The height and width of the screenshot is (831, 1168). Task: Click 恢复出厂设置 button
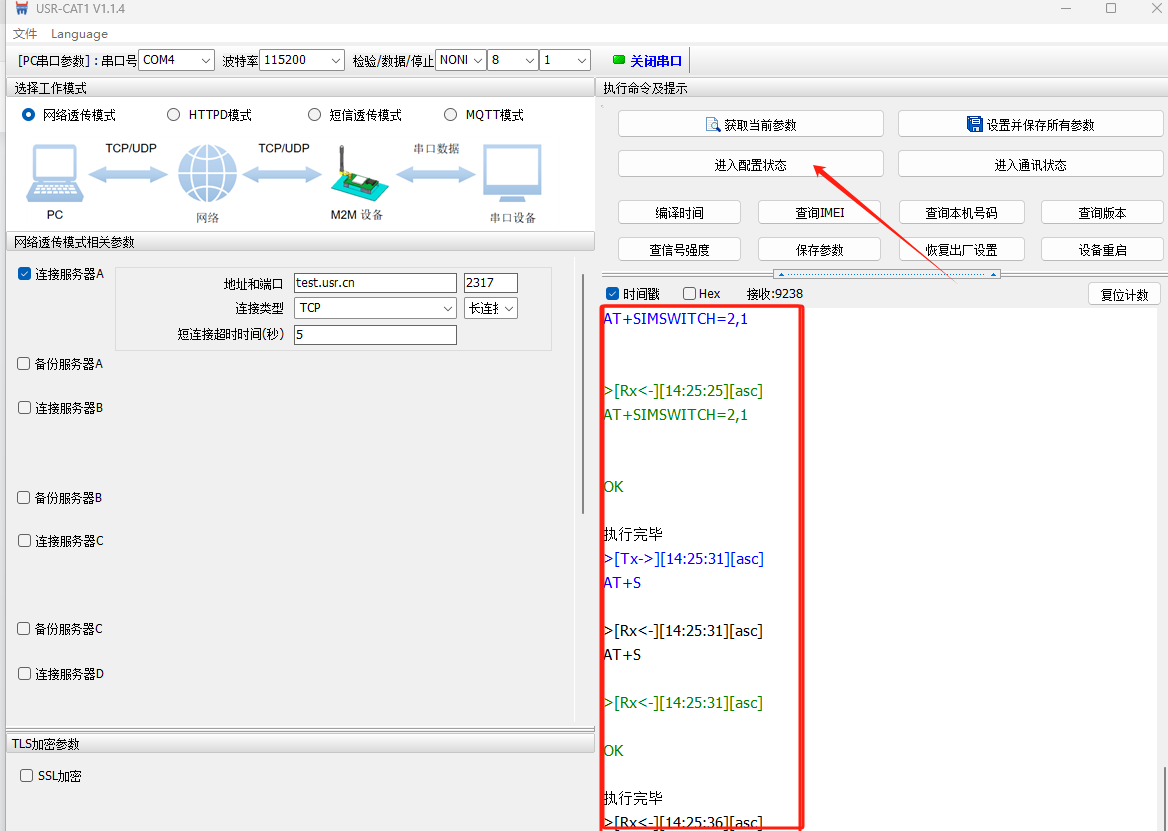pyautogui.click(x=961, y=249)
